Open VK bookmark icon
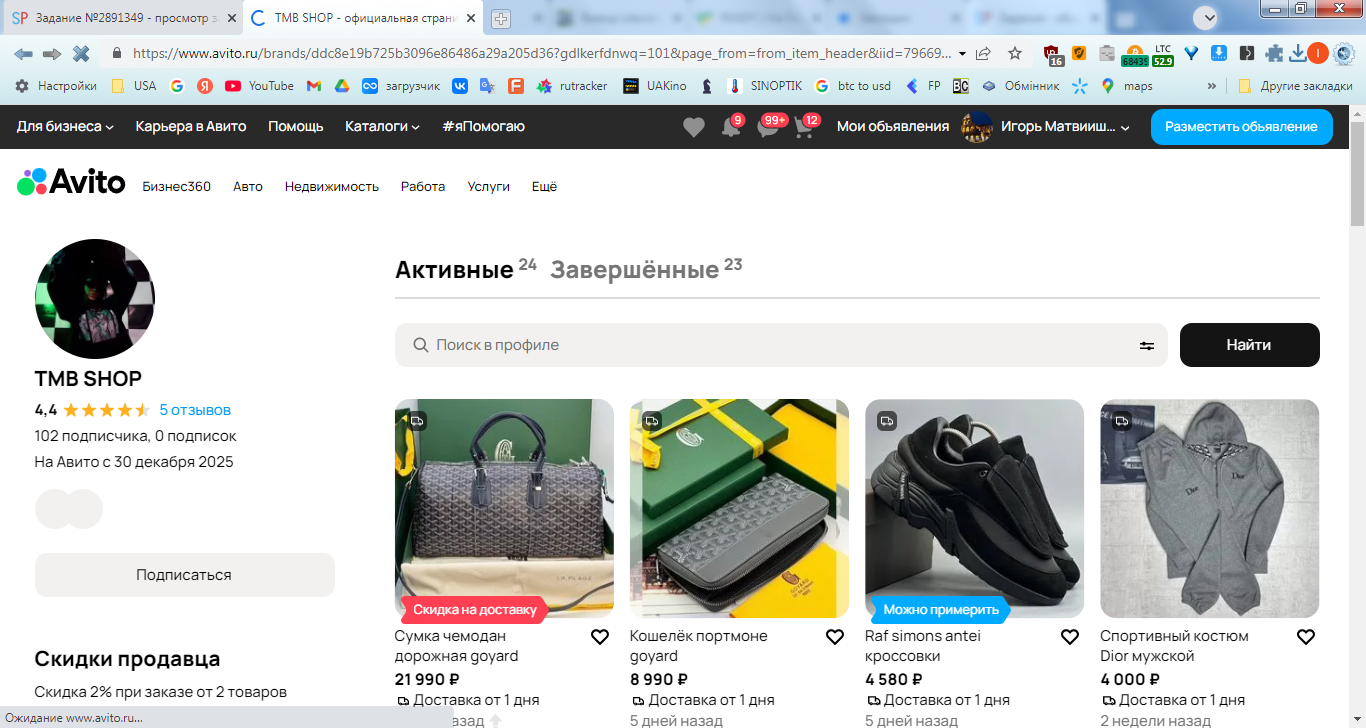Viewport: 1366px width, 728px height. 460,86
